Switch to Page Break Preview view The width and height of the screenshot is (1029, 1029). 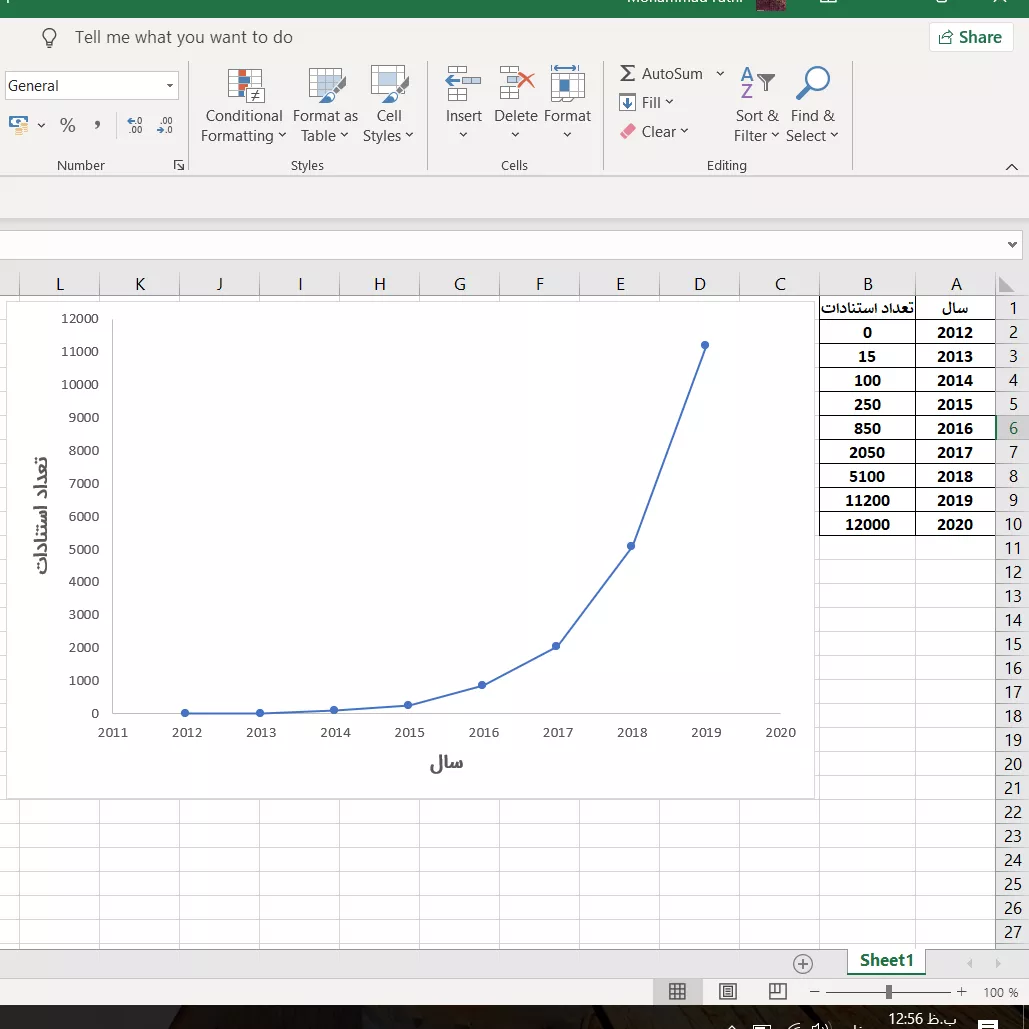point(778,991)
